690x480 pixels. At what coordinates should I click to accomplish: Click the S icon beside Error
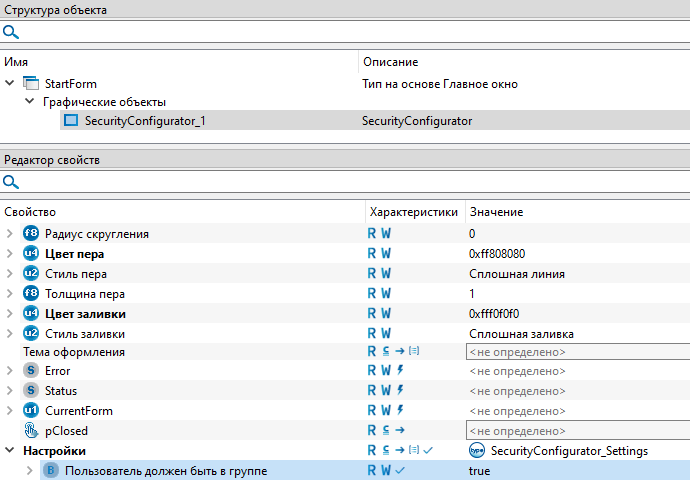pos(30,371)
